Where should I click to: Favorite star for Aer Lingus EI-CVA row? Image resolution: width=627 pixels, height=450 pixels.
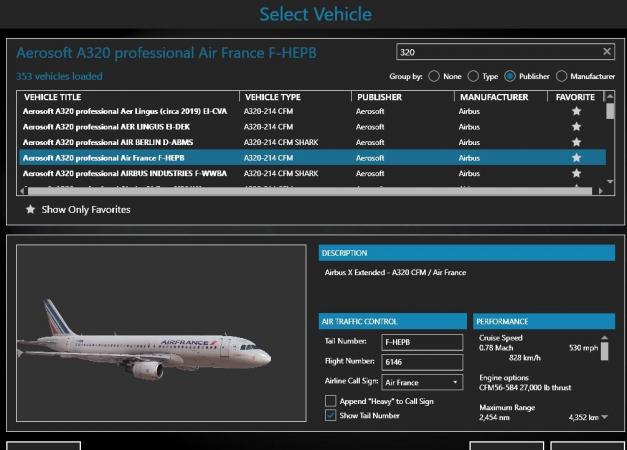pos(576,112)
